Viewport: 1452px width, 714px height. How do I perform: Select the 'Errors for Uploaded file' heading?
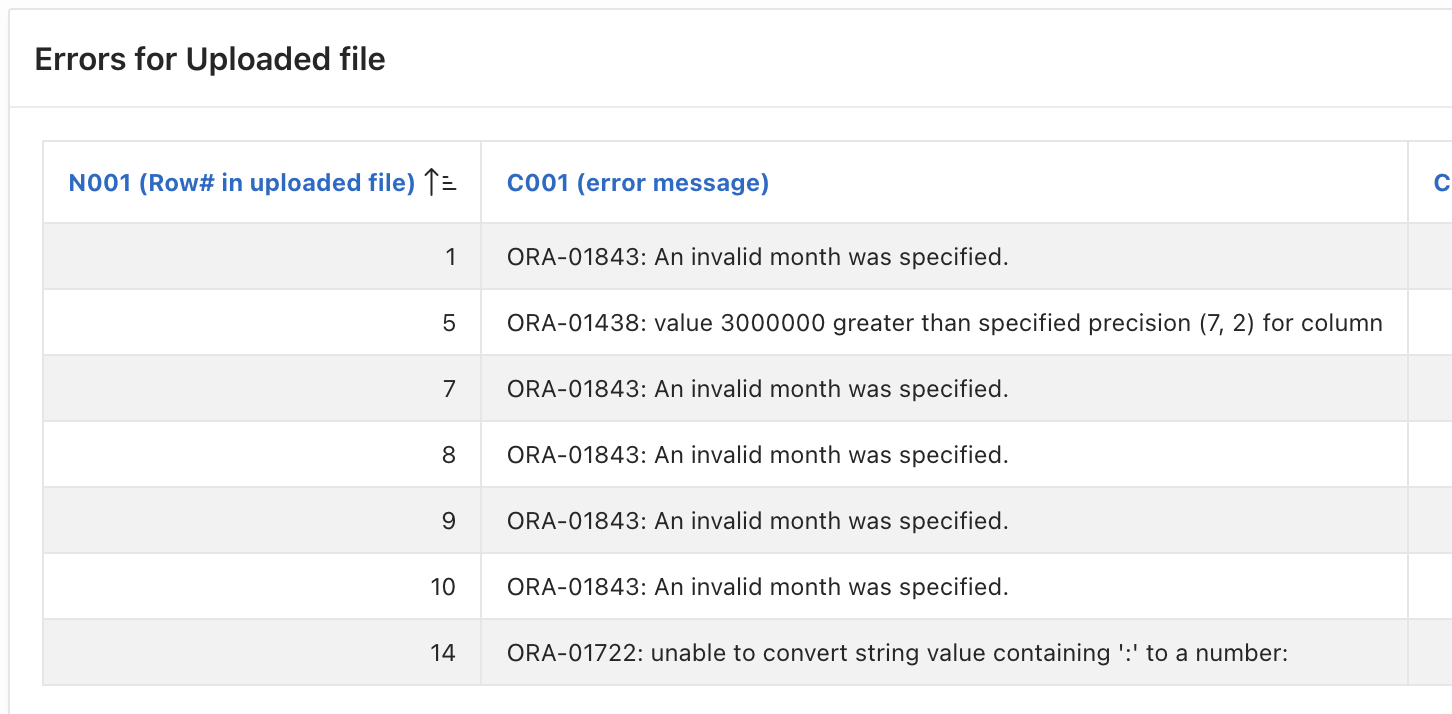click(x=210, y=59)
